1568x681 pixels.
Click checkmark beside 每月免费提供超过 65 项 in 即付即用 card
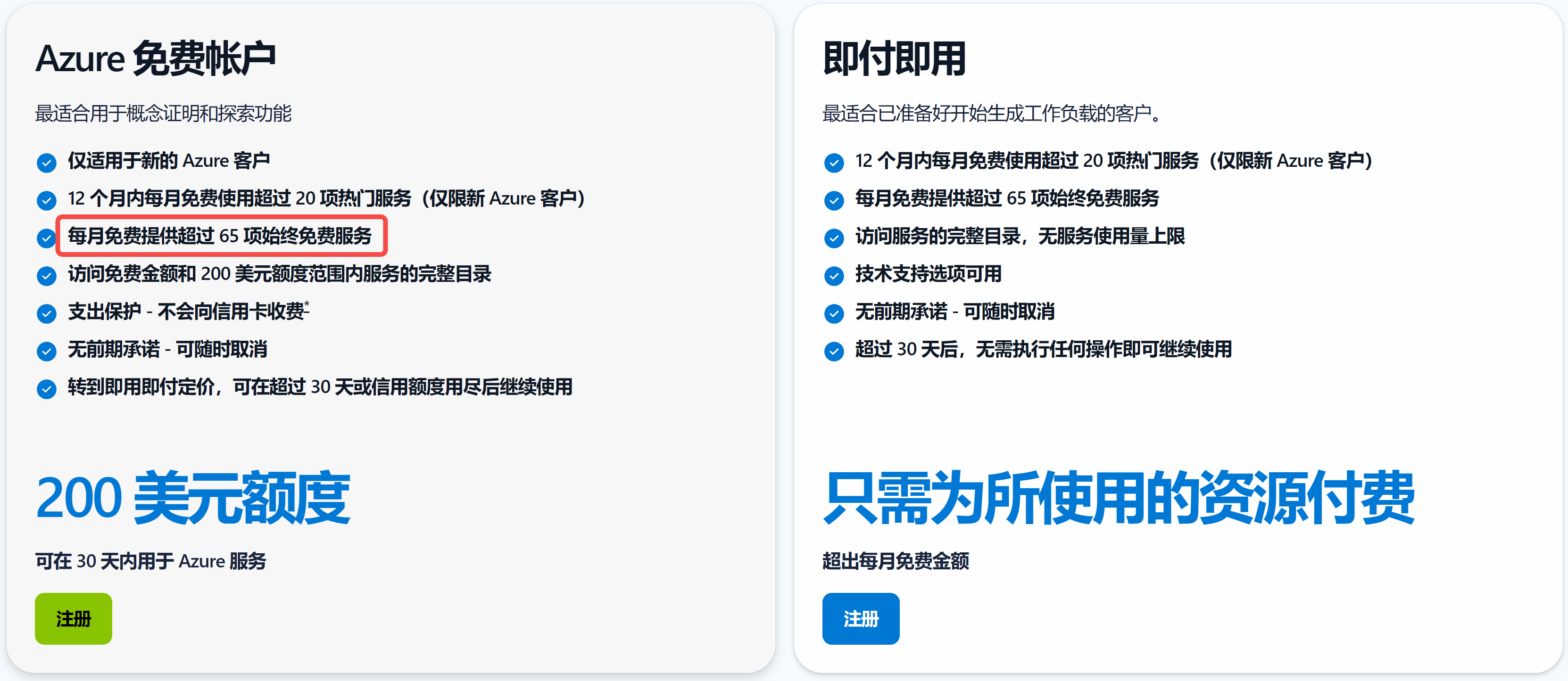tap(834, 200)
